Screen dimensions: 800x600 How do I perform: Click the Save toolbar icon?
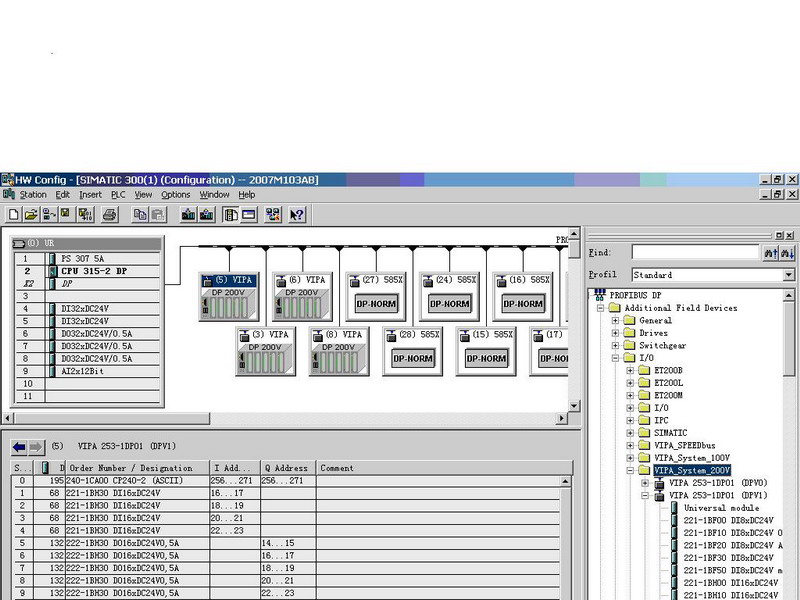66,215
